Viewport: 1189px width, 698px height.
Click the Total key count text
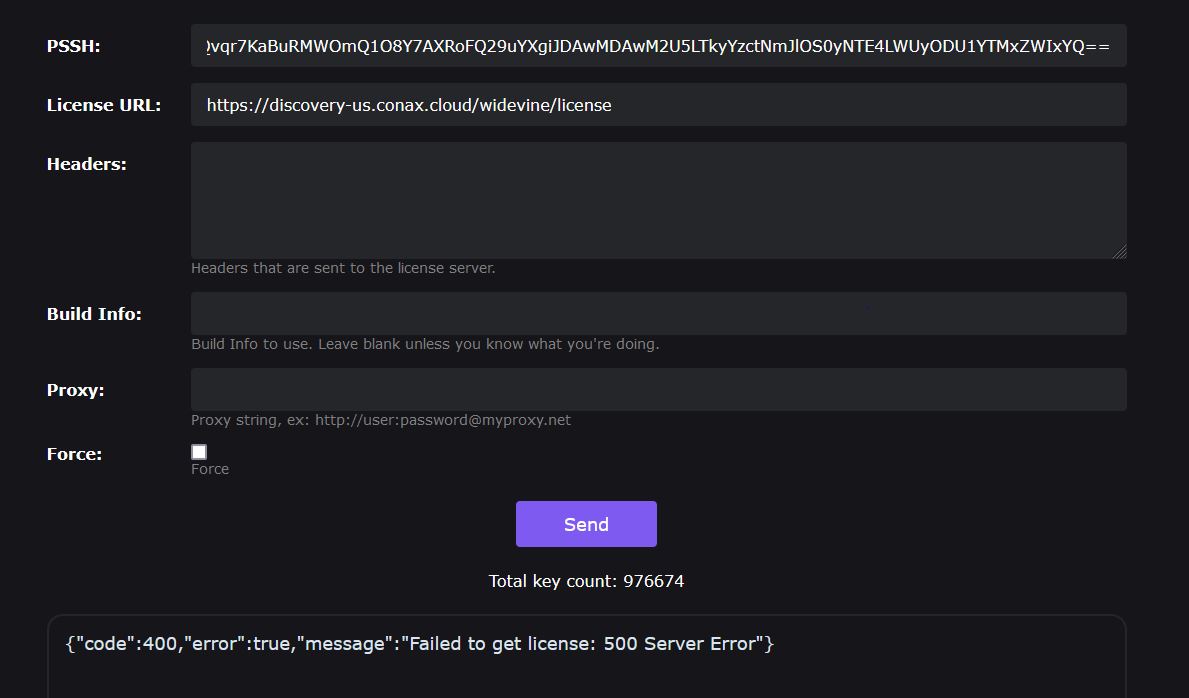click(x=586, y=581)
